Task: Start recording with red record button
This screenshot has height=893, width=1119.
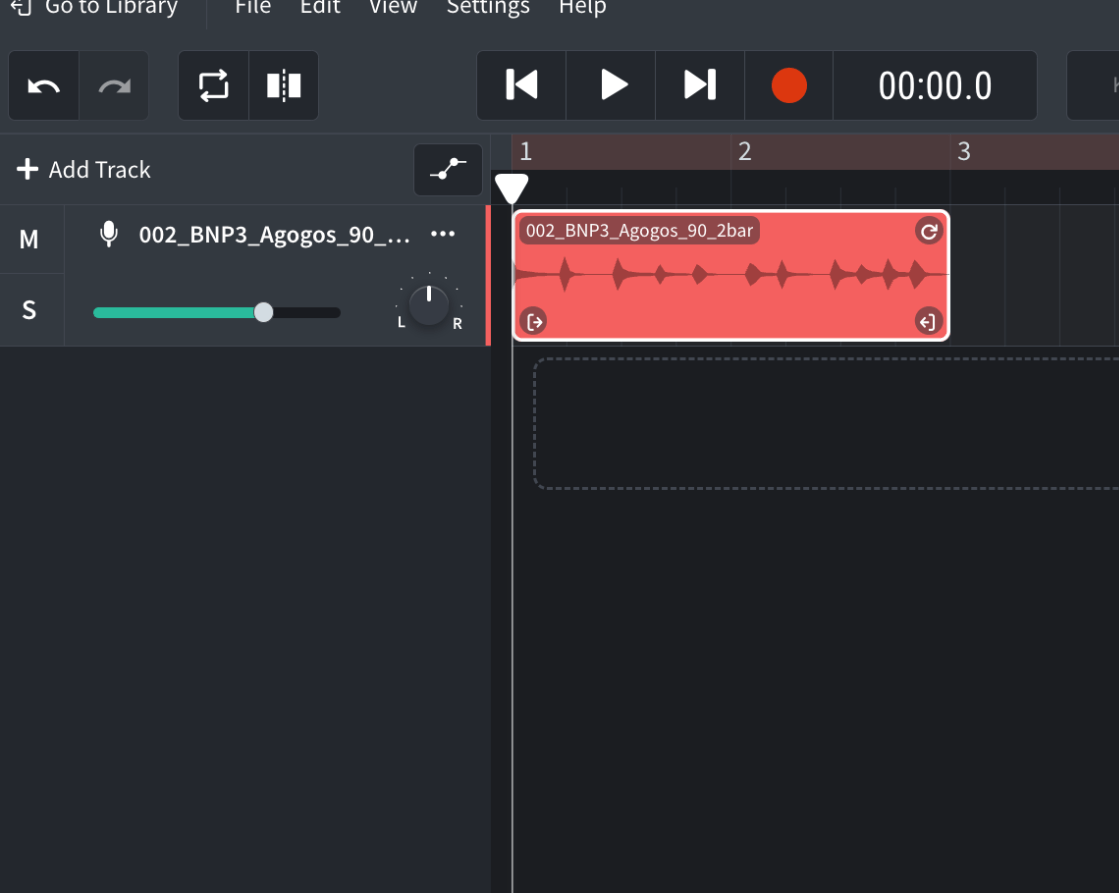Action: tap(789, 85)
